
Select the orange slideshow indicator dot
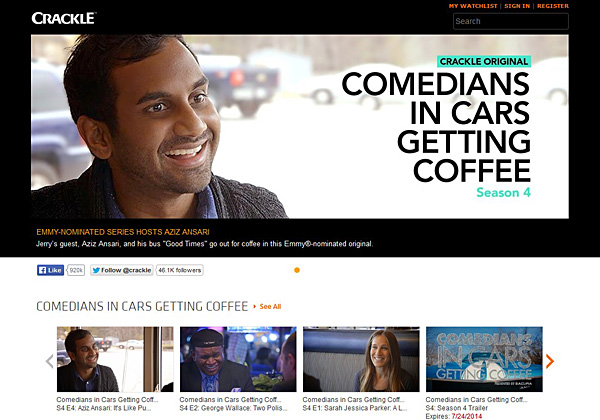[297, 270]
